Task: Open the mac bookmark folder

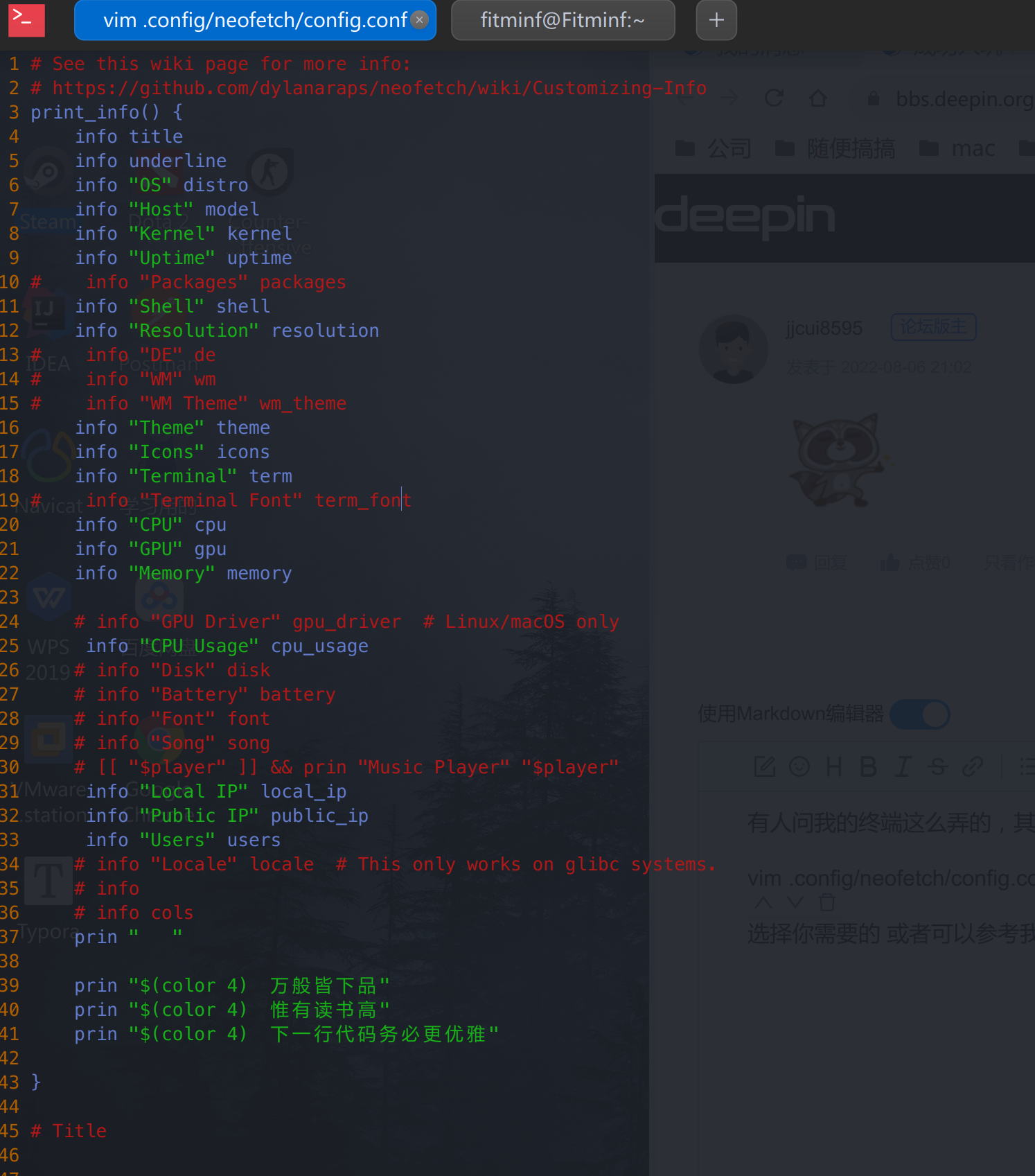Action: (957, 148)
